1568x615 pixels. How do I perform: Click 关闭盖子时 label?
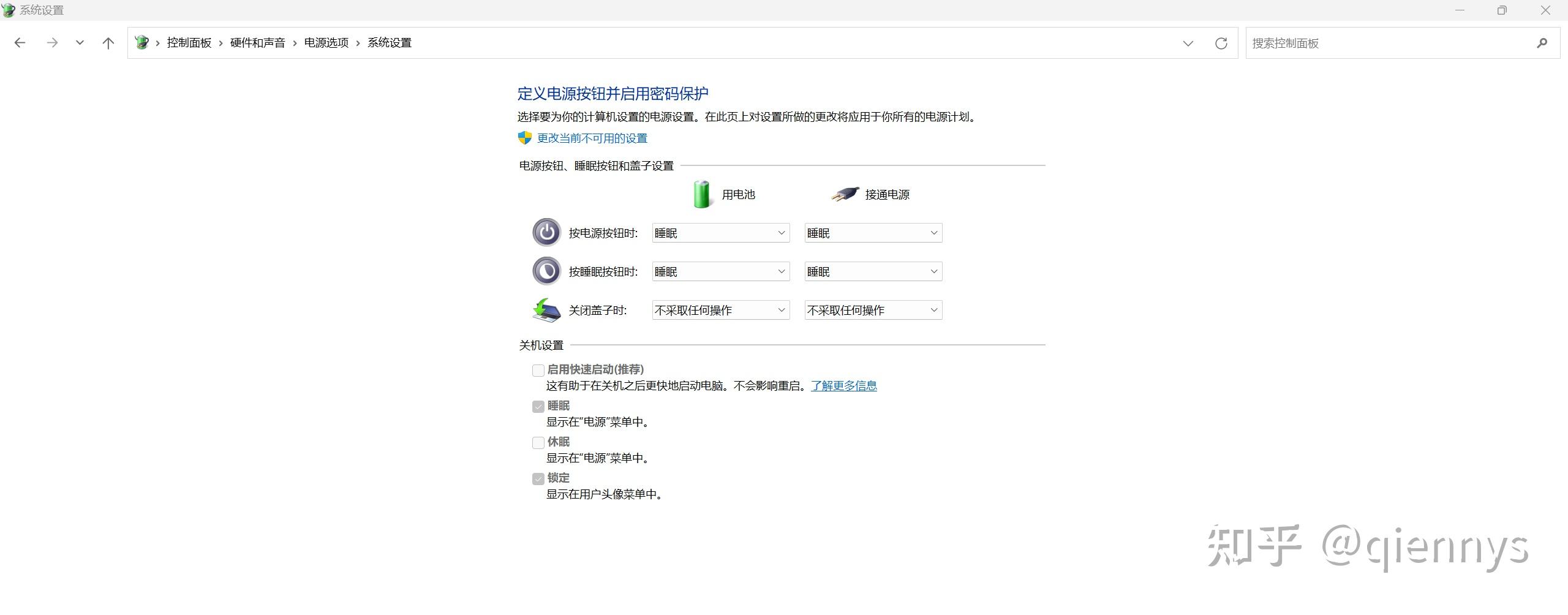coord(598,311)
